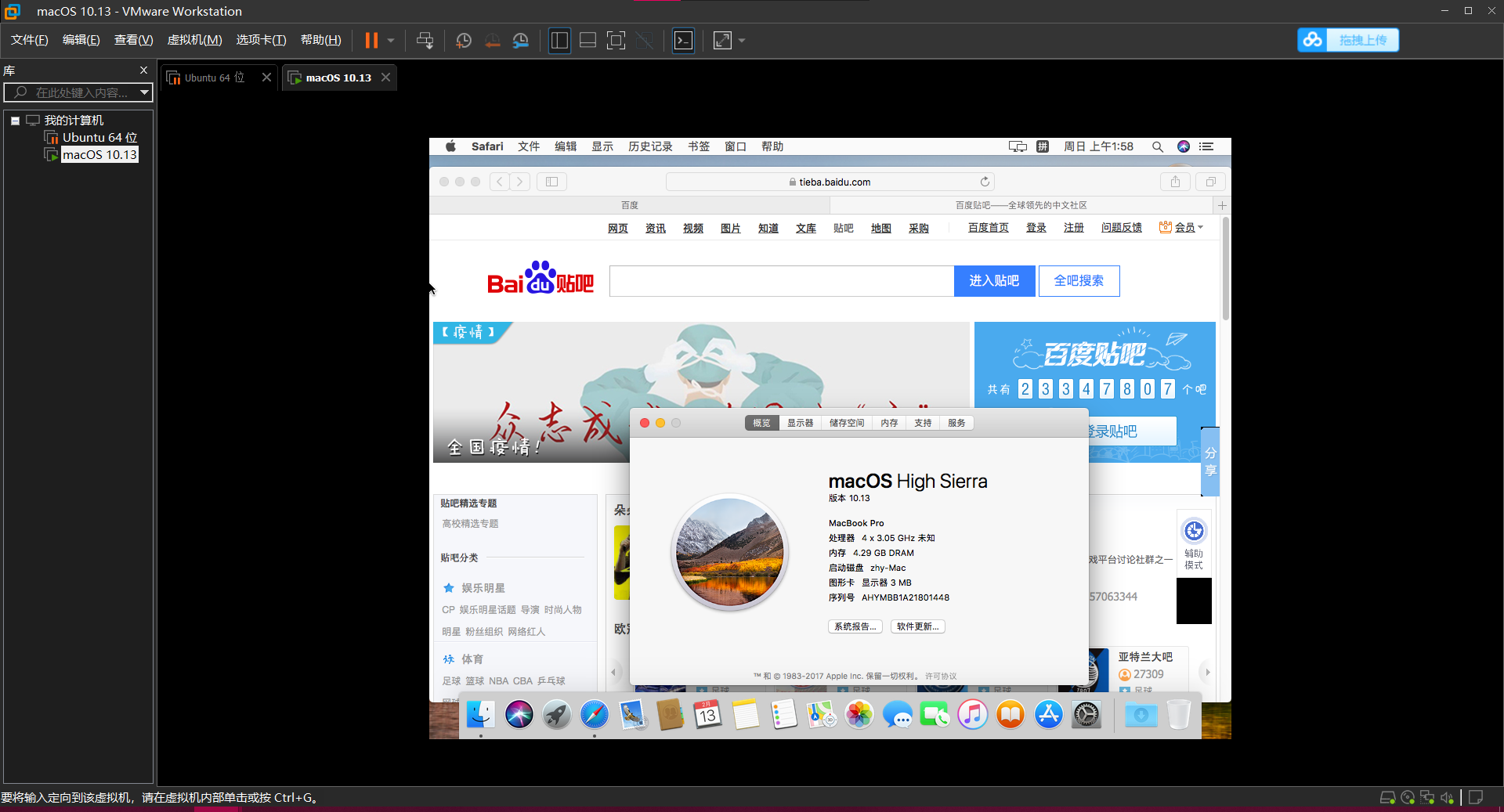Image resolution: width=1504 pixels, height=812 pixels.
Task: Open the library search dropdown arrow
Action: 144,92
